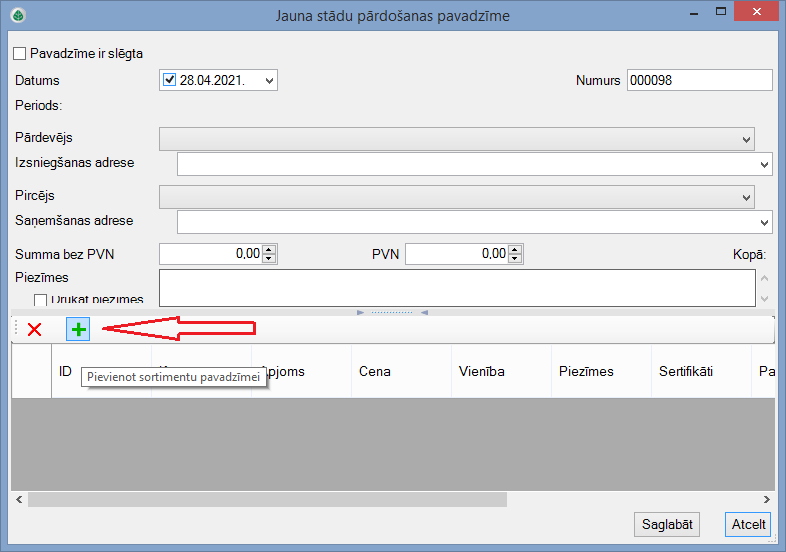
Task: Check the 'Drukāt piezīmes' checkbox
Action: pyautogui.click(x=41, y=300)
